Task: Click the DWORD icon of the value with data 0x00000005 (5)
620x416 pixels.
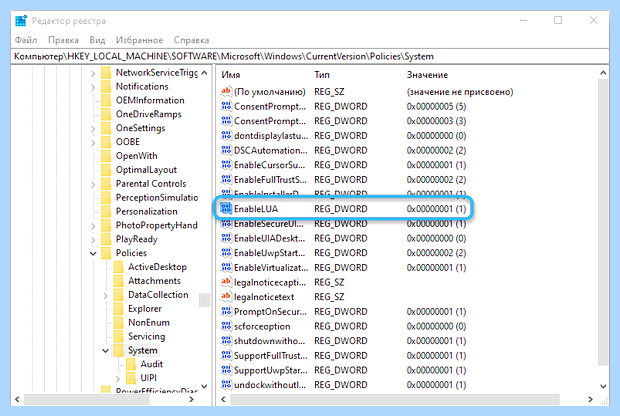Action: pos(226,106)
